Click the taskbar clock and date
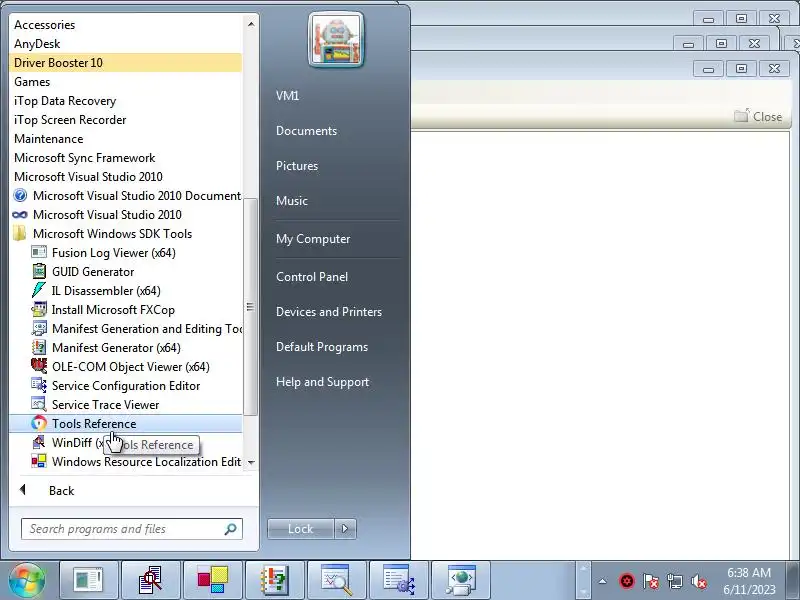The width and height of the screenshot is (800, 600). click(x=749, y=581)
